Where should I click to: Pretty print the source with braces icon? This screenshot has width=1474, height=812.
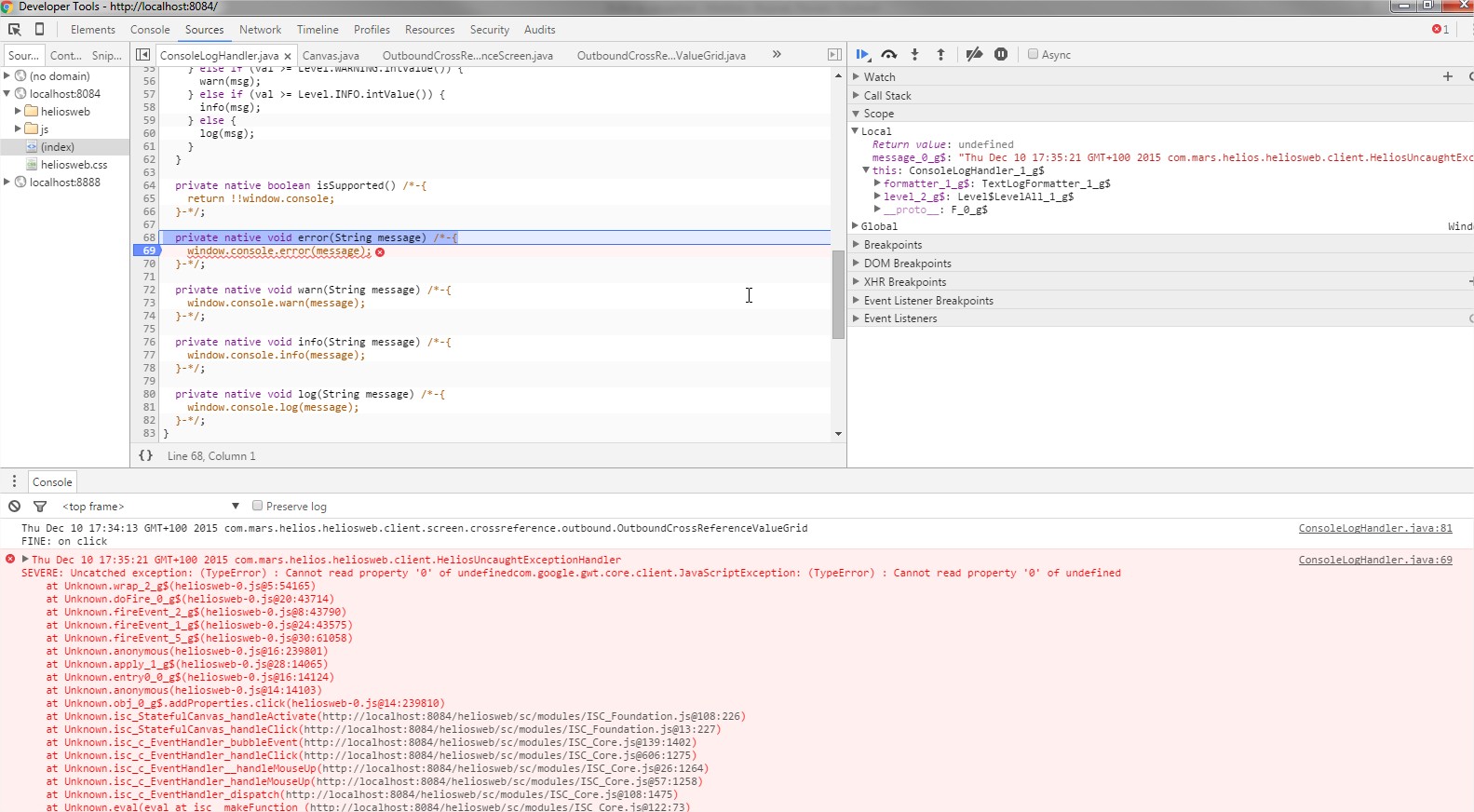(x=145, y=456)
